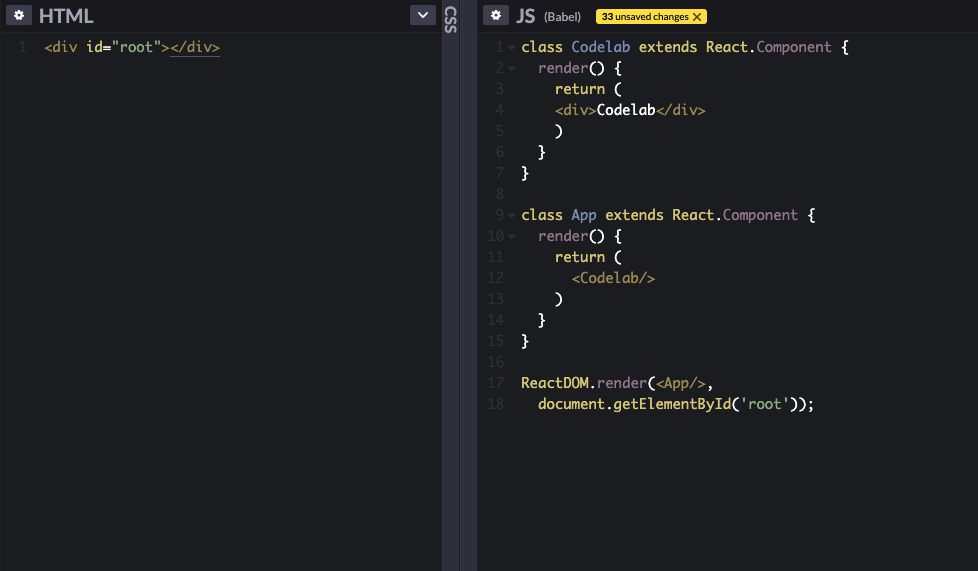The image size is (978, 571).
Task: Click the JS panel title
Action: pyautogui.click(x=525, y=16)
